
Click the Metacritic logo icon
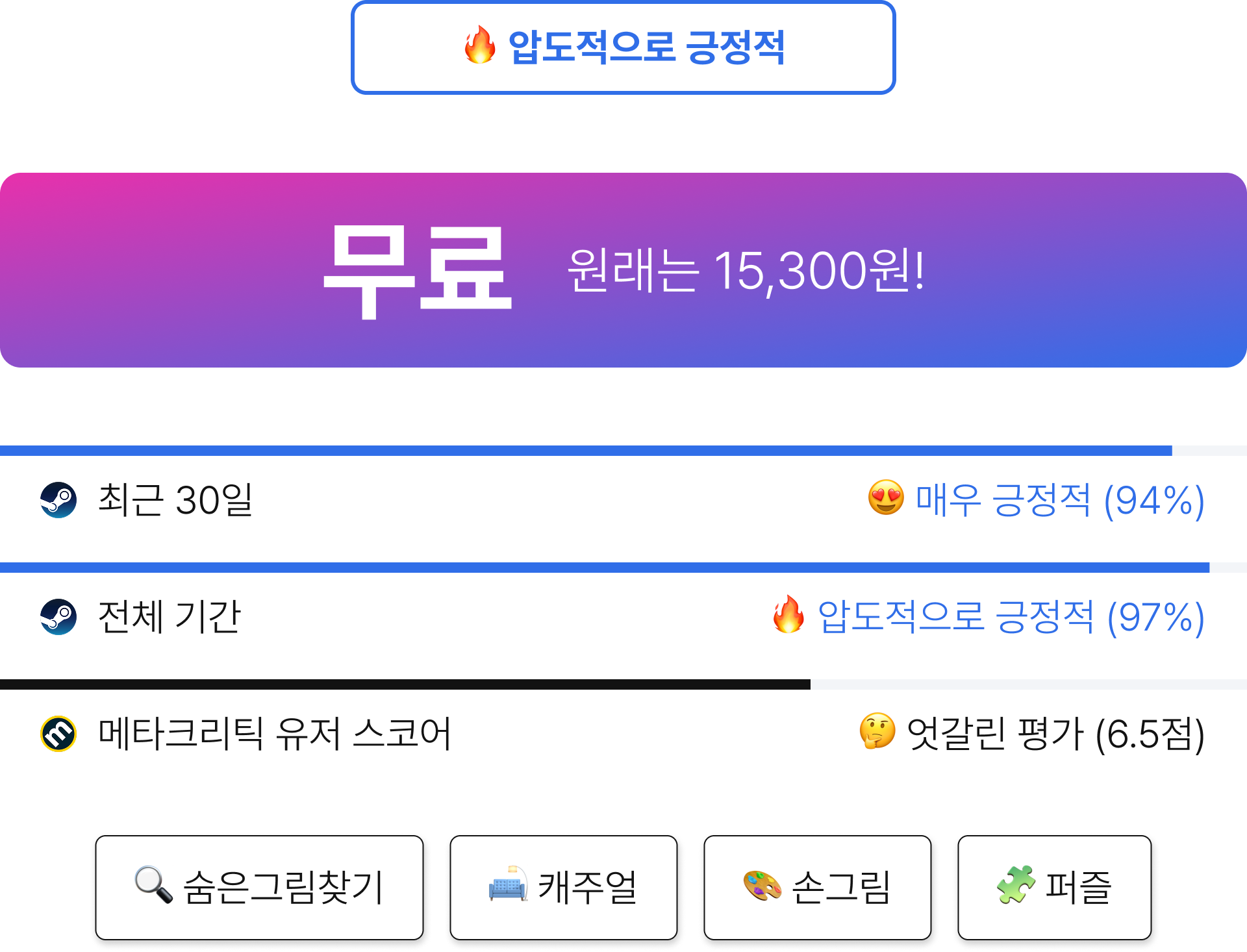pos(58,734)
